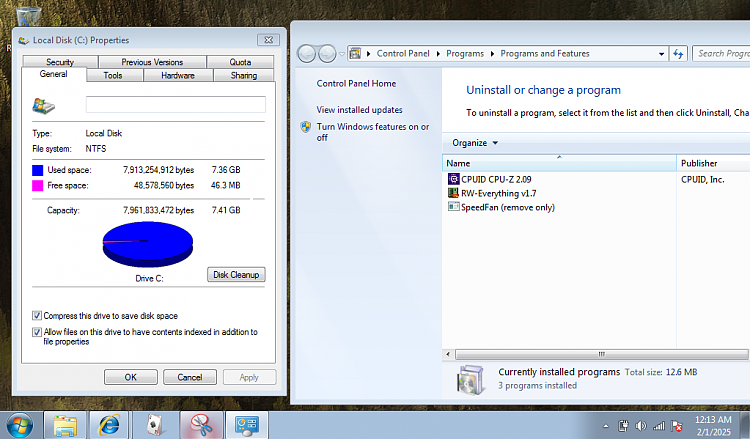The width and height of the screenshot is (750, 439).
Task: Open the recent pages dropdown next to Forward
Action: pos(342,54)
